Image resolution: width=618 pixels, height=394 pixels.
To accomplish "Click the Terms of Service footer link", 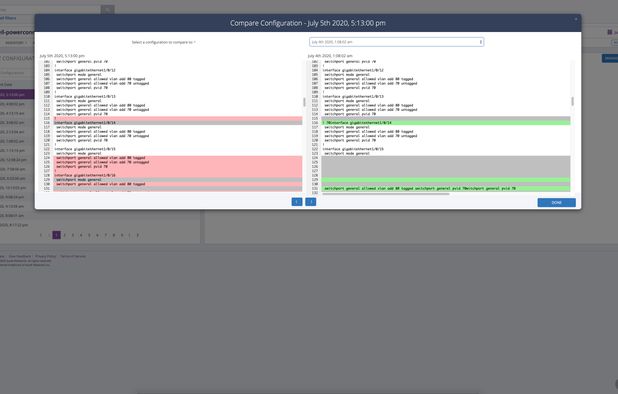I will click(73, 256).
